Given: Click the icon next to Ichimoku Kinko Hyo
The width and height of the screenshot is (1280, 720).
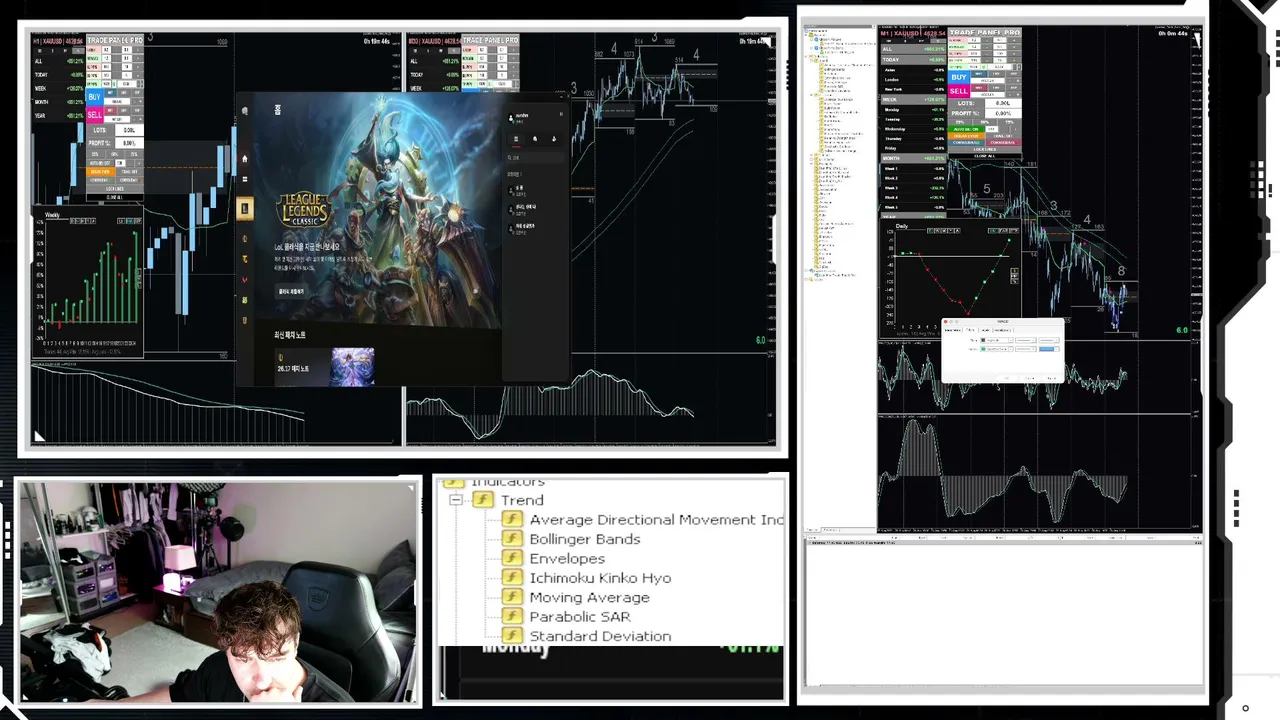Looking at the screenshot, I should click(x=512, y=578).
